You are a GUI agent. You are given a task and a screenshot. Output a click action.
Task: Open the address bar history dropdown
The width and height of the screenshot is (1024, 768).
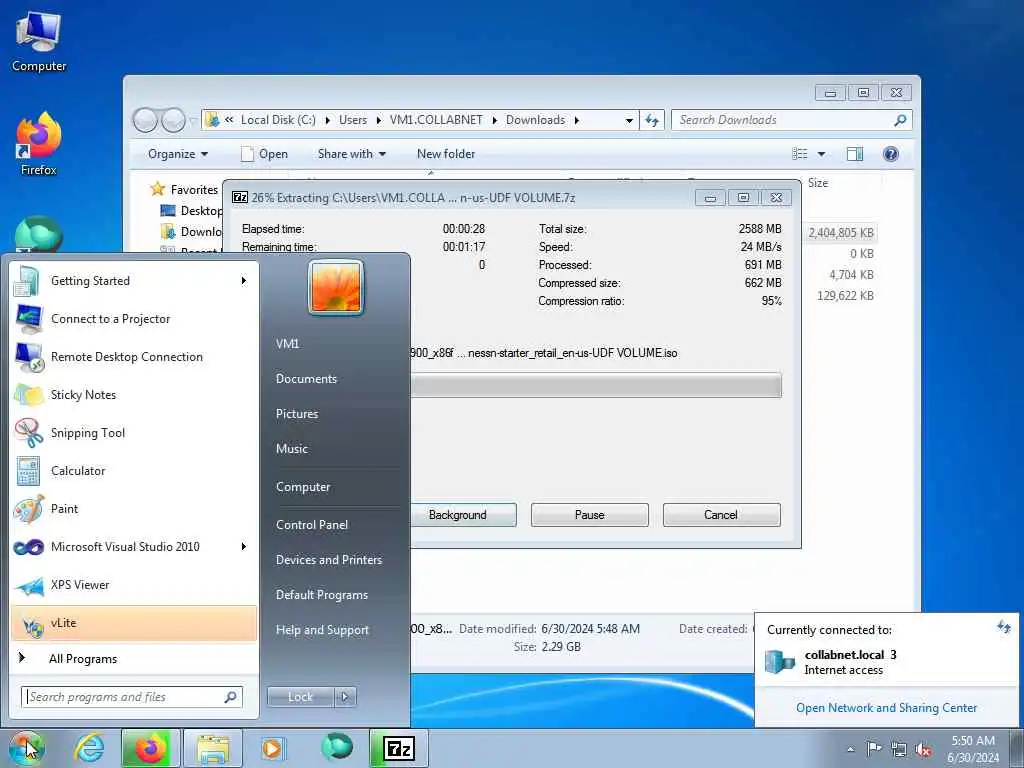point(629,120)
